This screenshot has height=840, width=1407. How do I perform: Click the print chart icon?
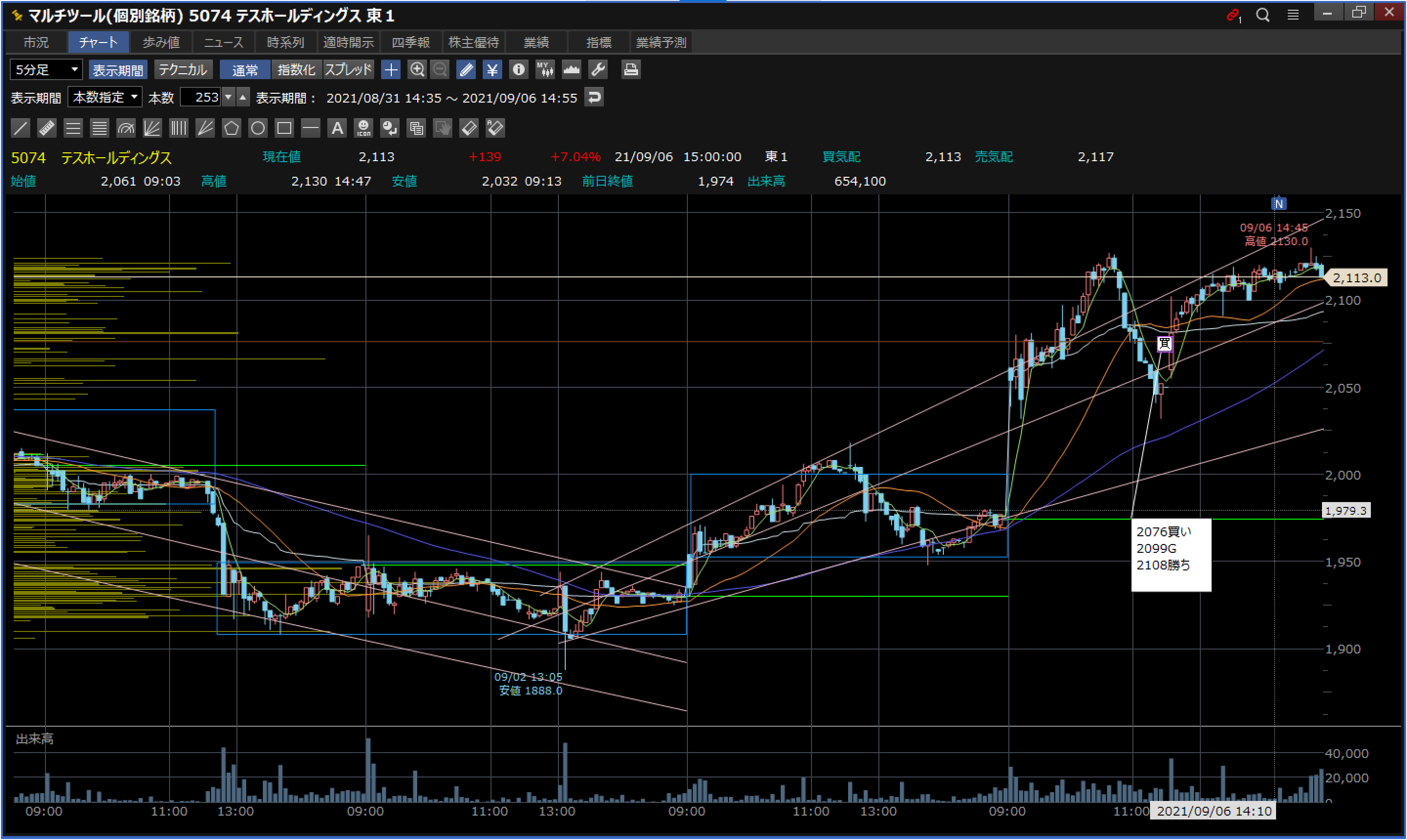point(630,70)
